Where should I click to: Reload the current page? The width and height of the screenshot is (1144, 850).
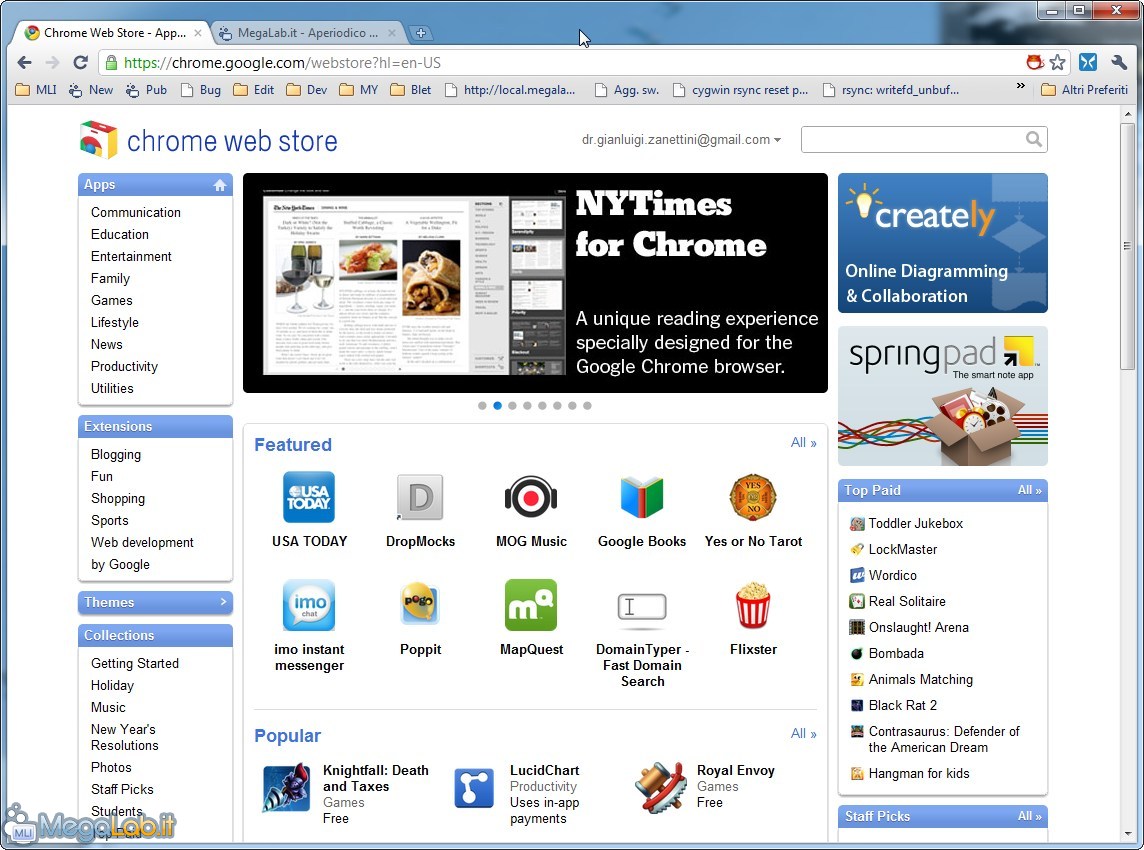click(x=80, y=63)
